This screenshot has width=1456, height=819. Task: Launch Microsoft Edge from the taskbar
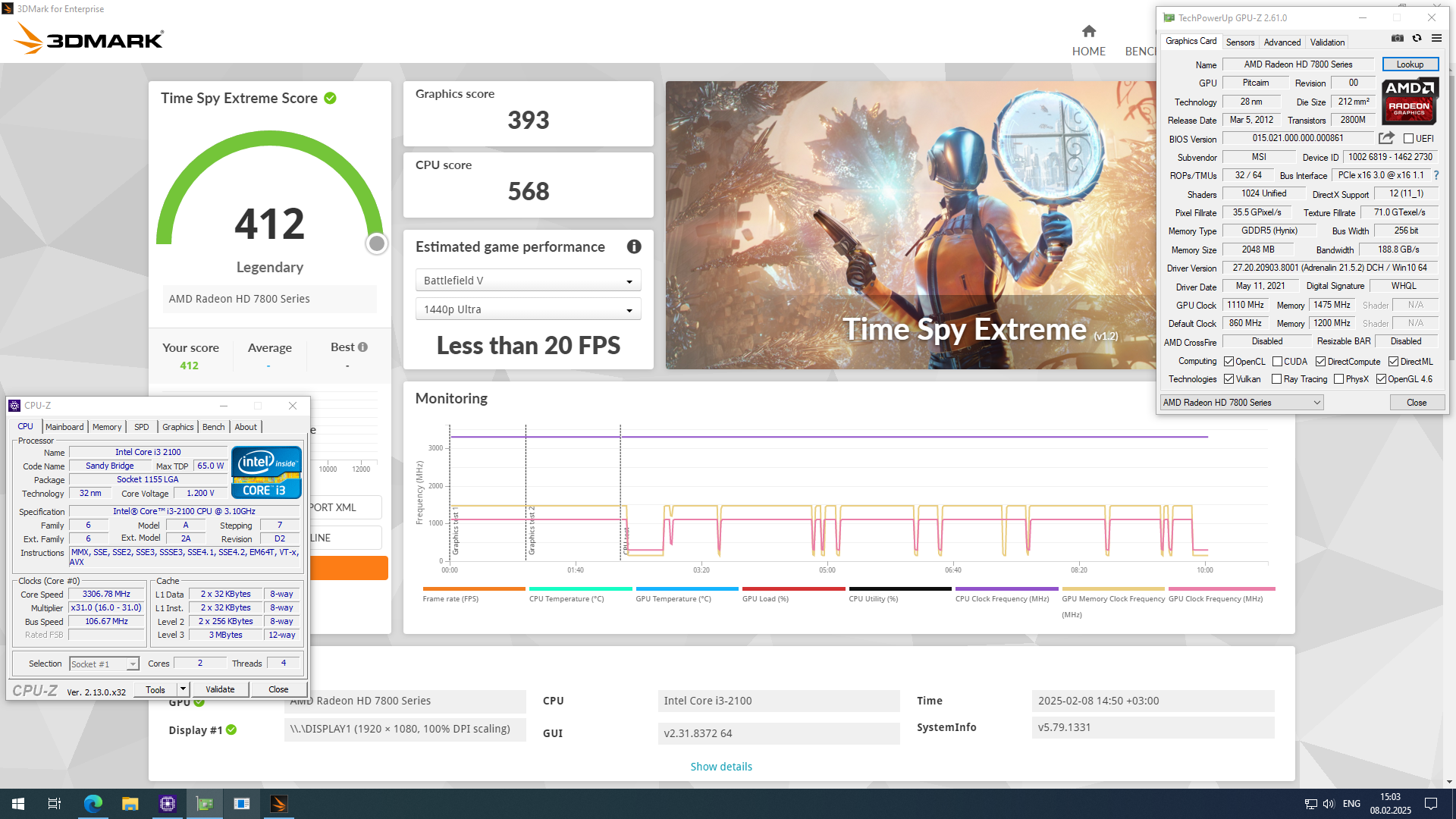93,804
